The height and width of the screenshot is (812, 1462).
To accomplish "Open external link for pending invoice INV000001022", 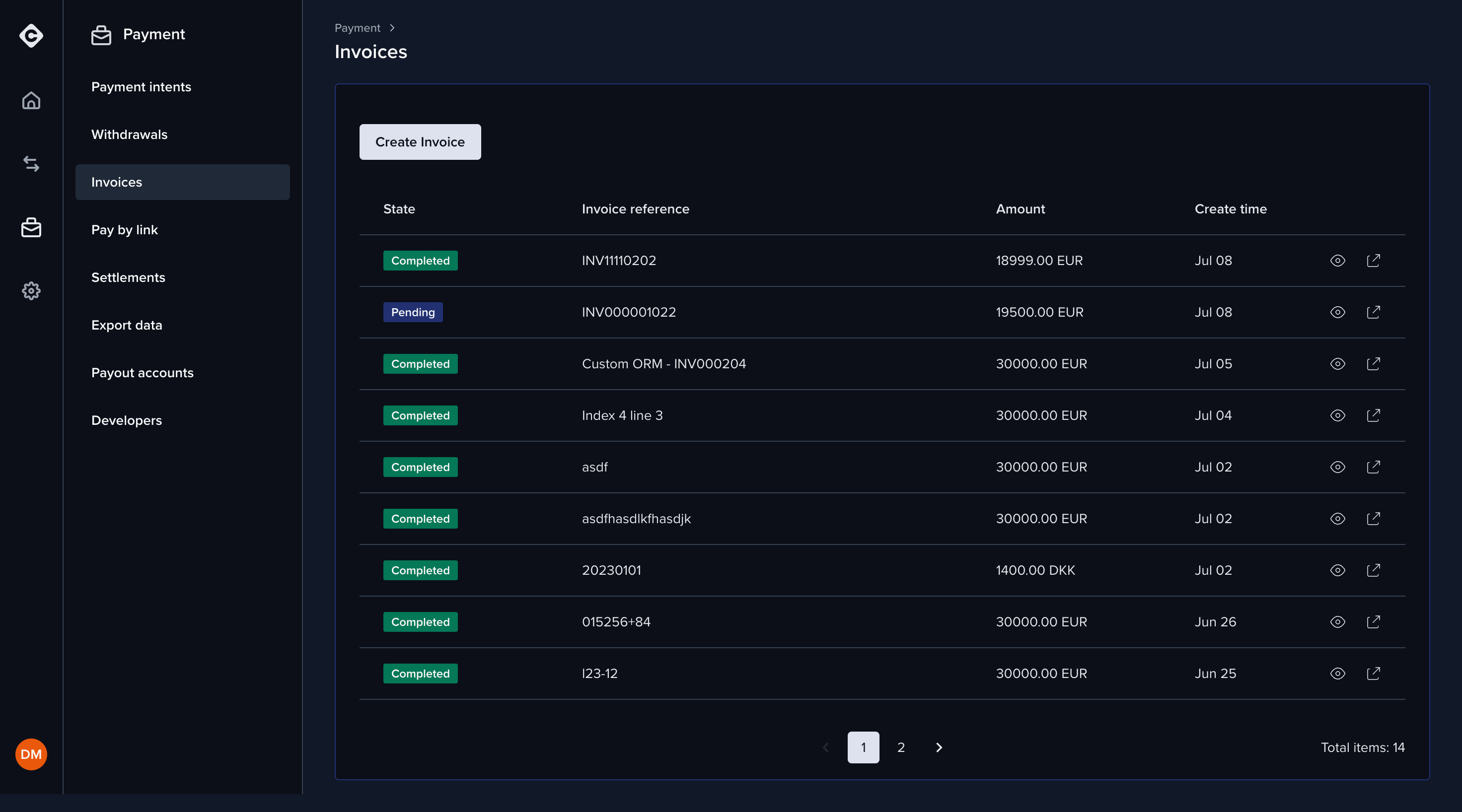I will (x=1374, y=312).
